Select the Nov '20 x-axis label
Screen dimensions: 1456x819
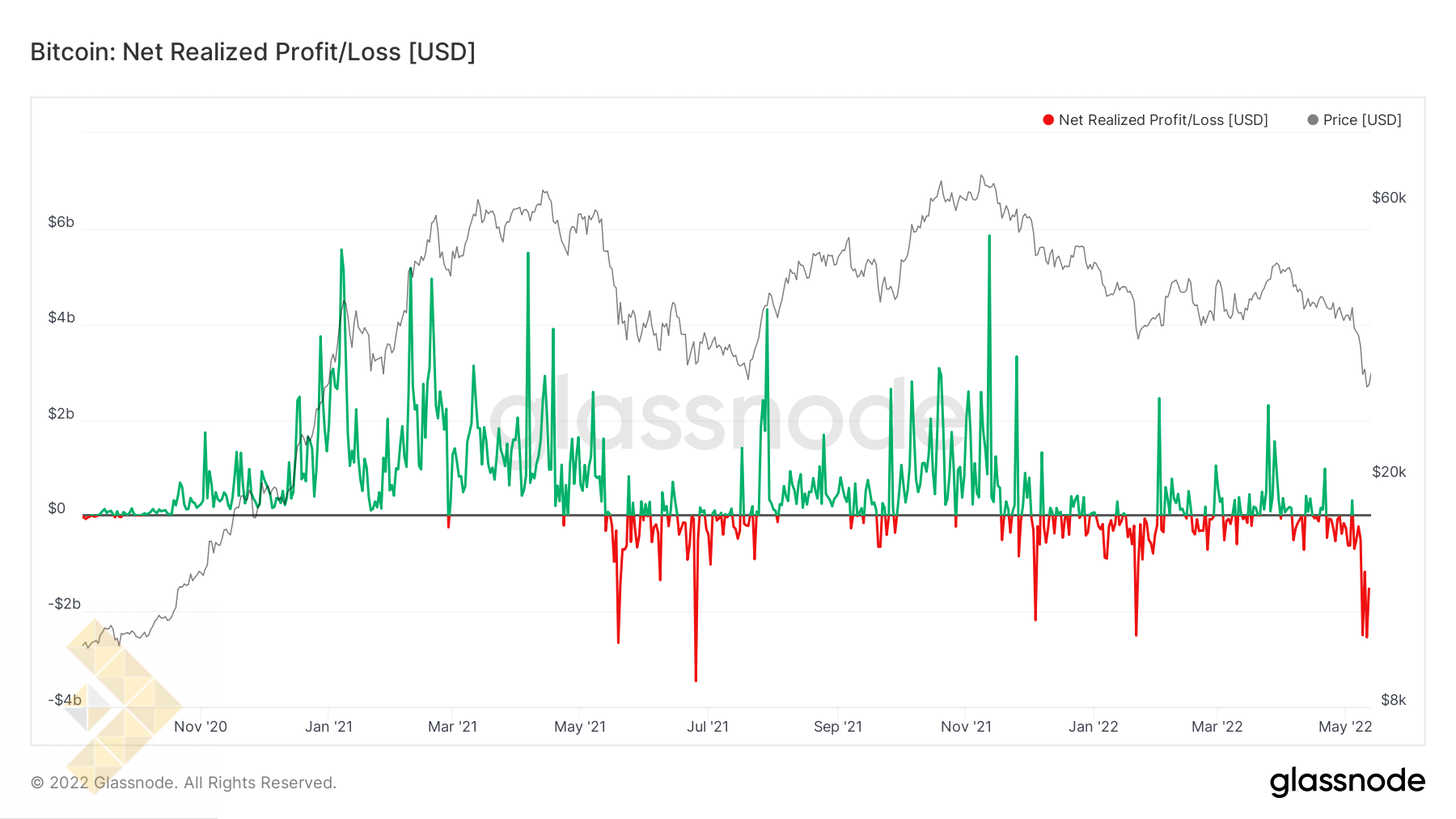(202, 726)
